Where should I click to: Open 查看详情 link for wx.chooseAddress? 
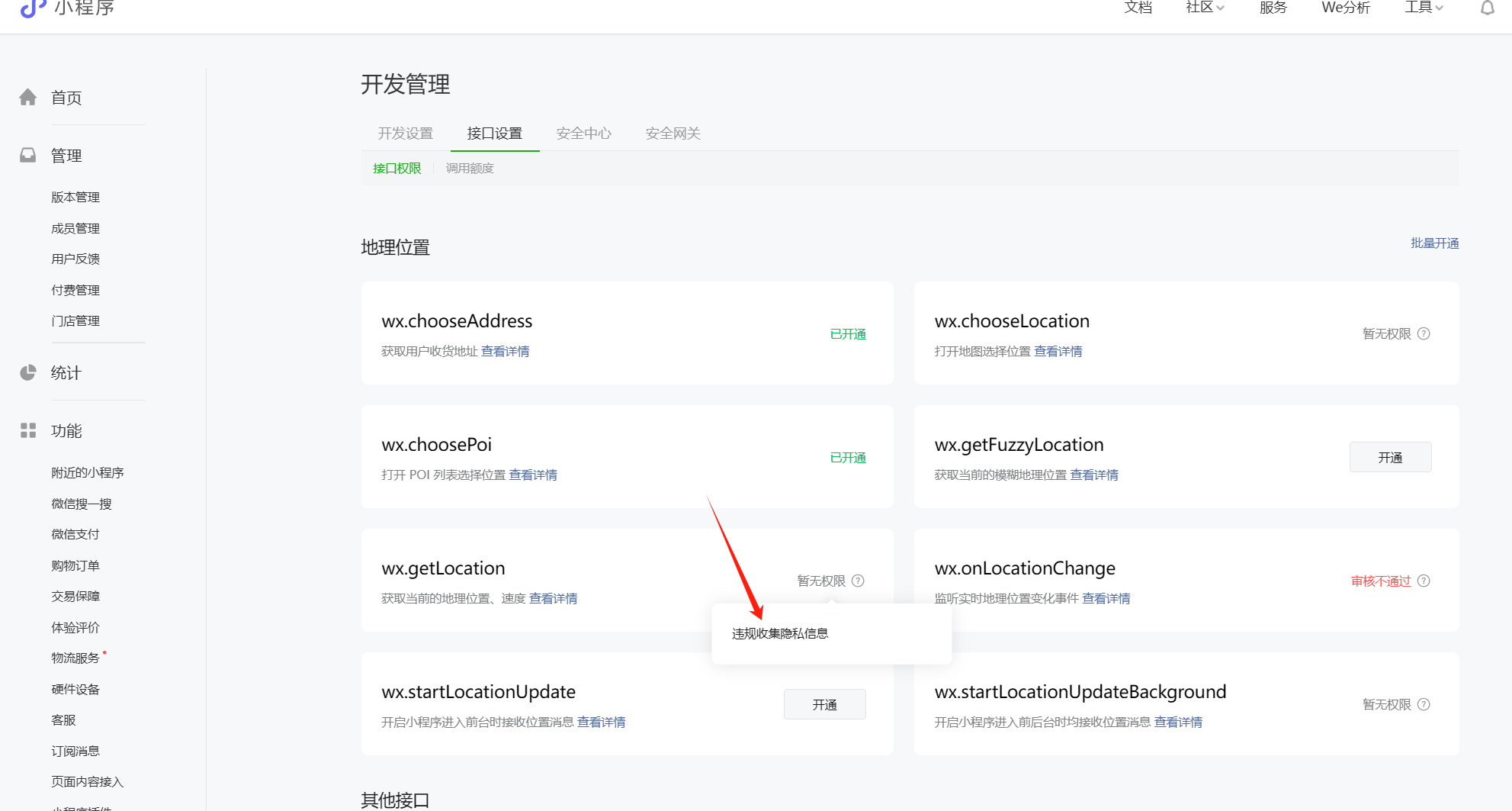coord(505,351)
